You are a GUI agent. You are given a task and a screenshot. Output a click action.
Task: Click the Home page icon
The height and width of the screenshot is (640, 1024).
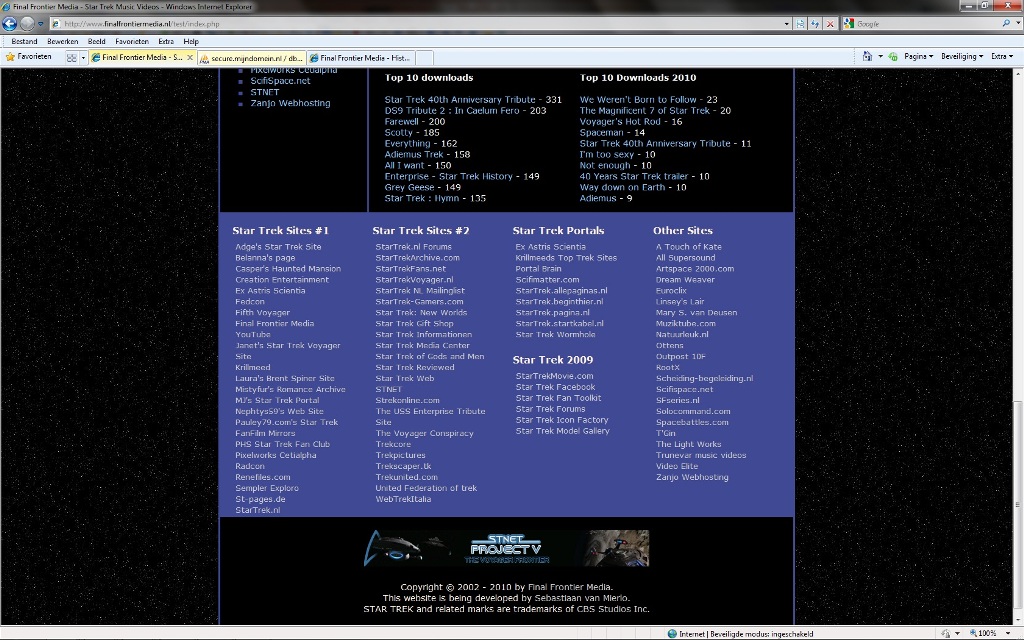[867, 57]
